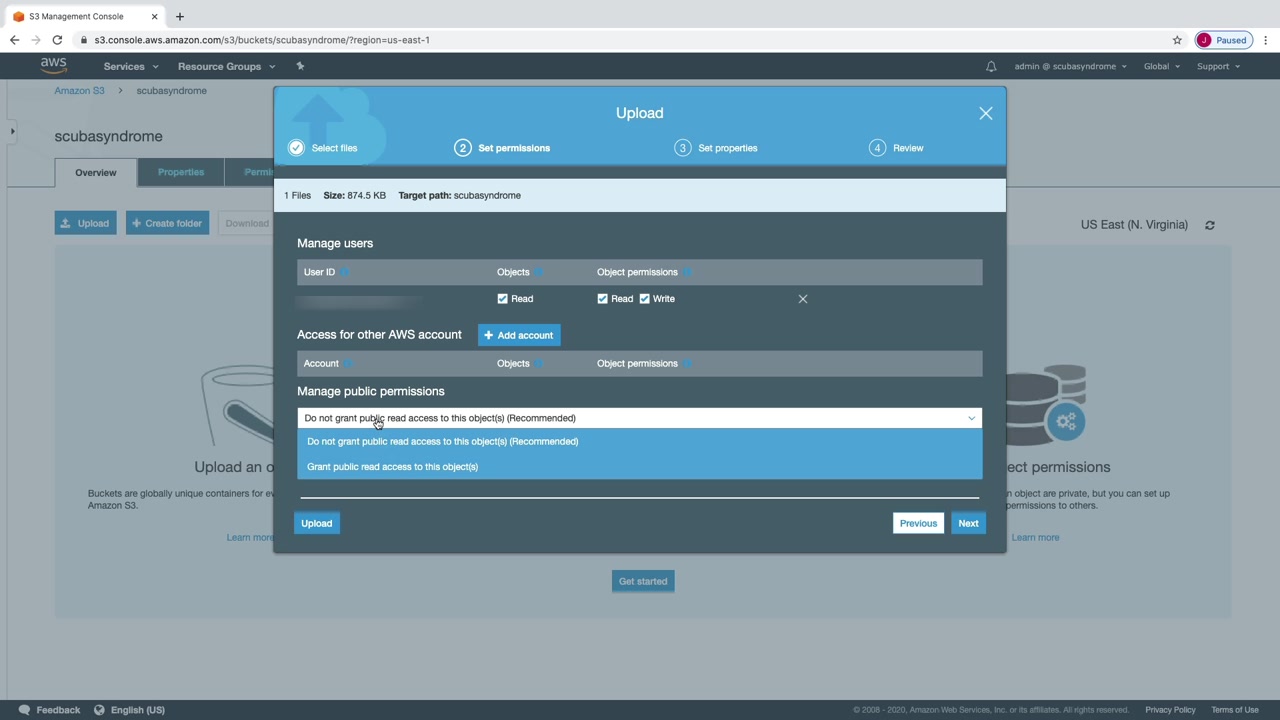Click the info icon beside Objects in the Account table
Screen dimensions: 1280x720
[538, 363]
